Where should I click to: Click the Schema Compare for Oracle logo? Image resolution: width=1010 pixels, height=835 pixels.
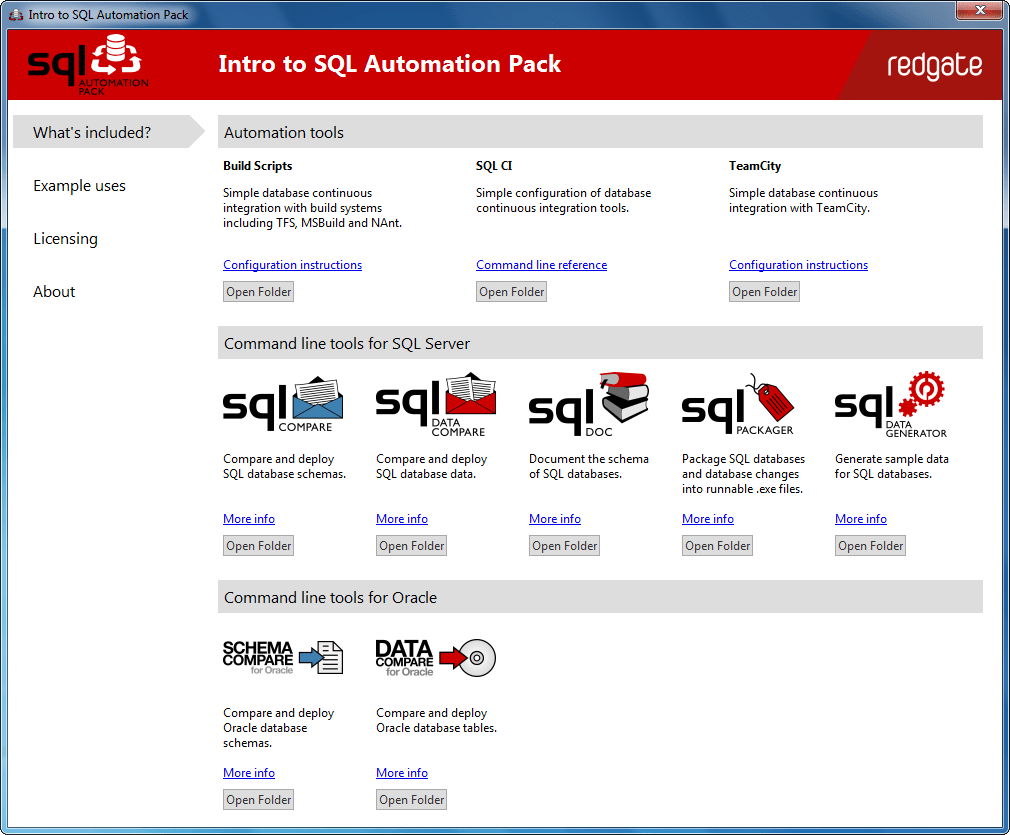pos(283,657)
